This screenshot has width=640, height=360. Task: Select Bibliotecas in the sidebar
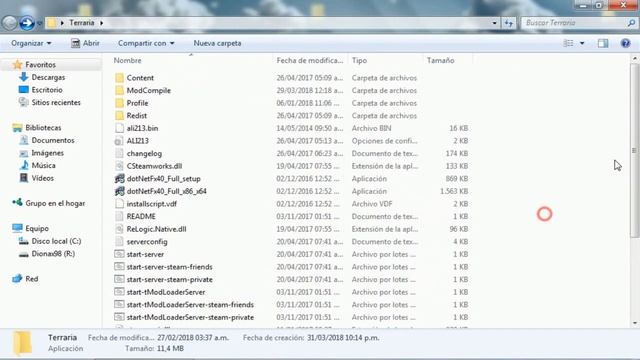click(43, 128)
